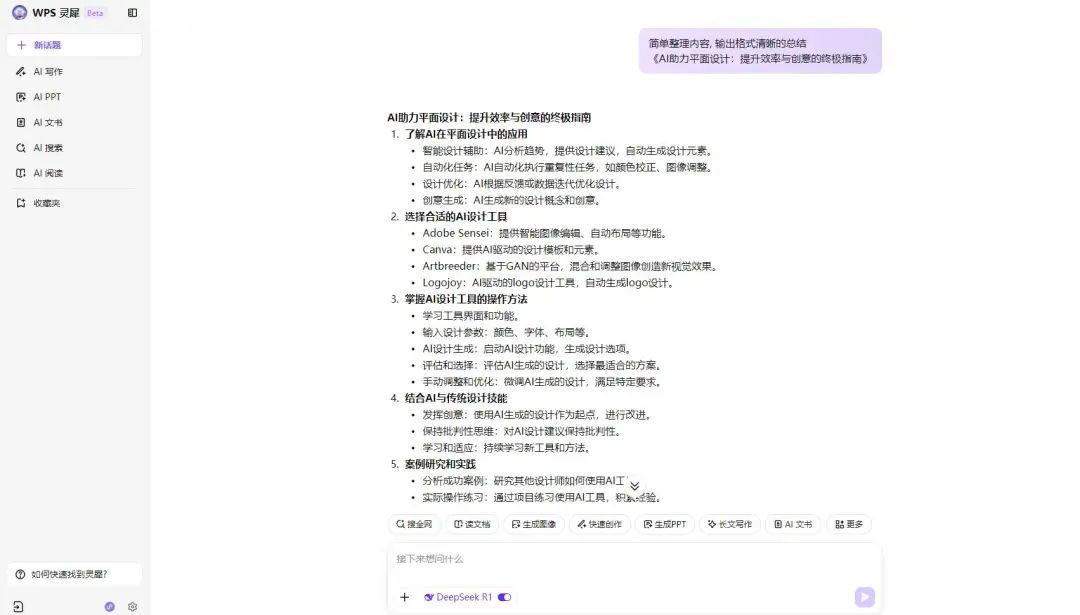Select the AI 写作 tool in the sidebar
1080x615 pixels.
coord(44,71)
